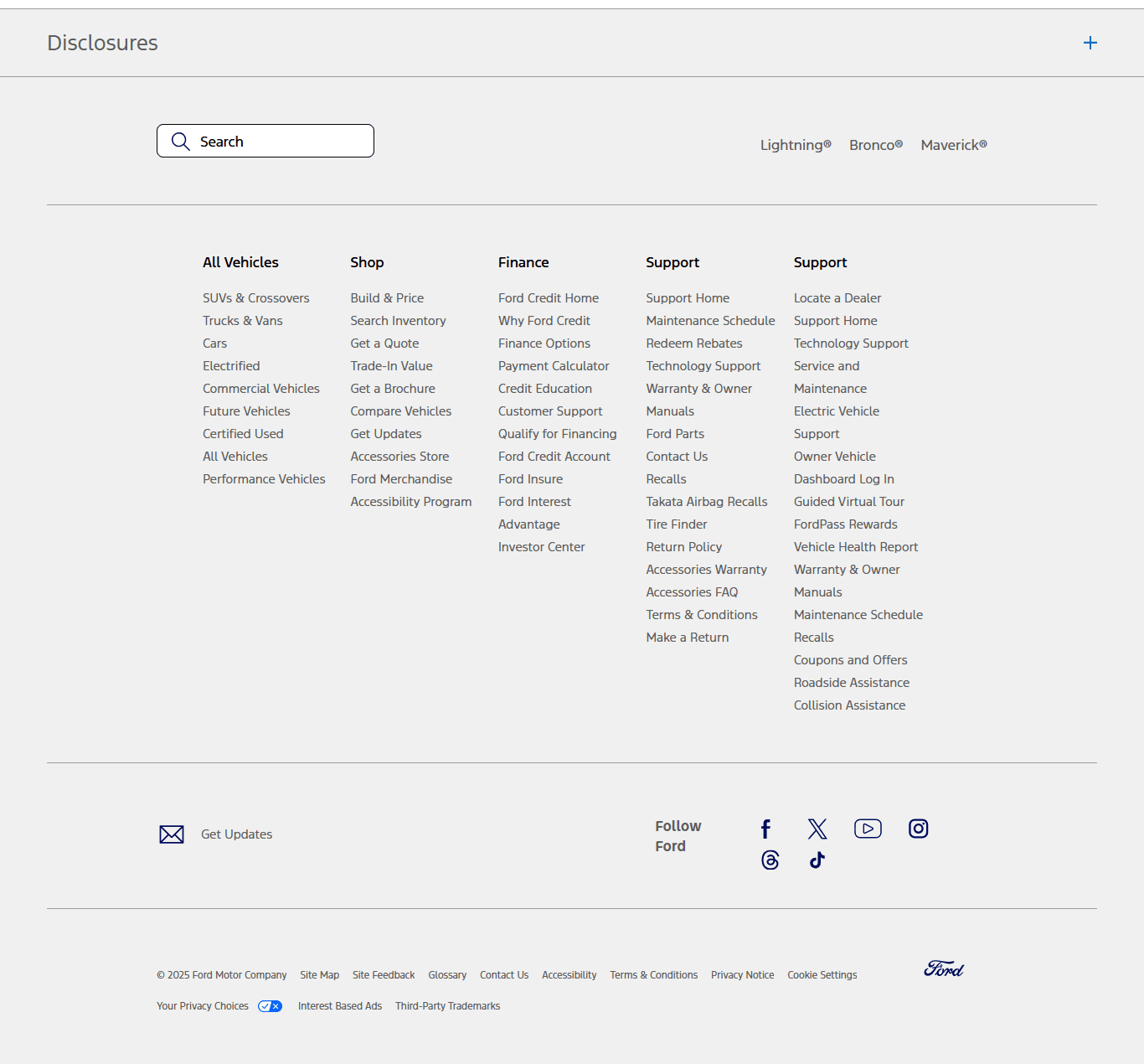Go to SUVs & Crossovers
This screenshot has height=1064, width=1144.
click(256, 298)
